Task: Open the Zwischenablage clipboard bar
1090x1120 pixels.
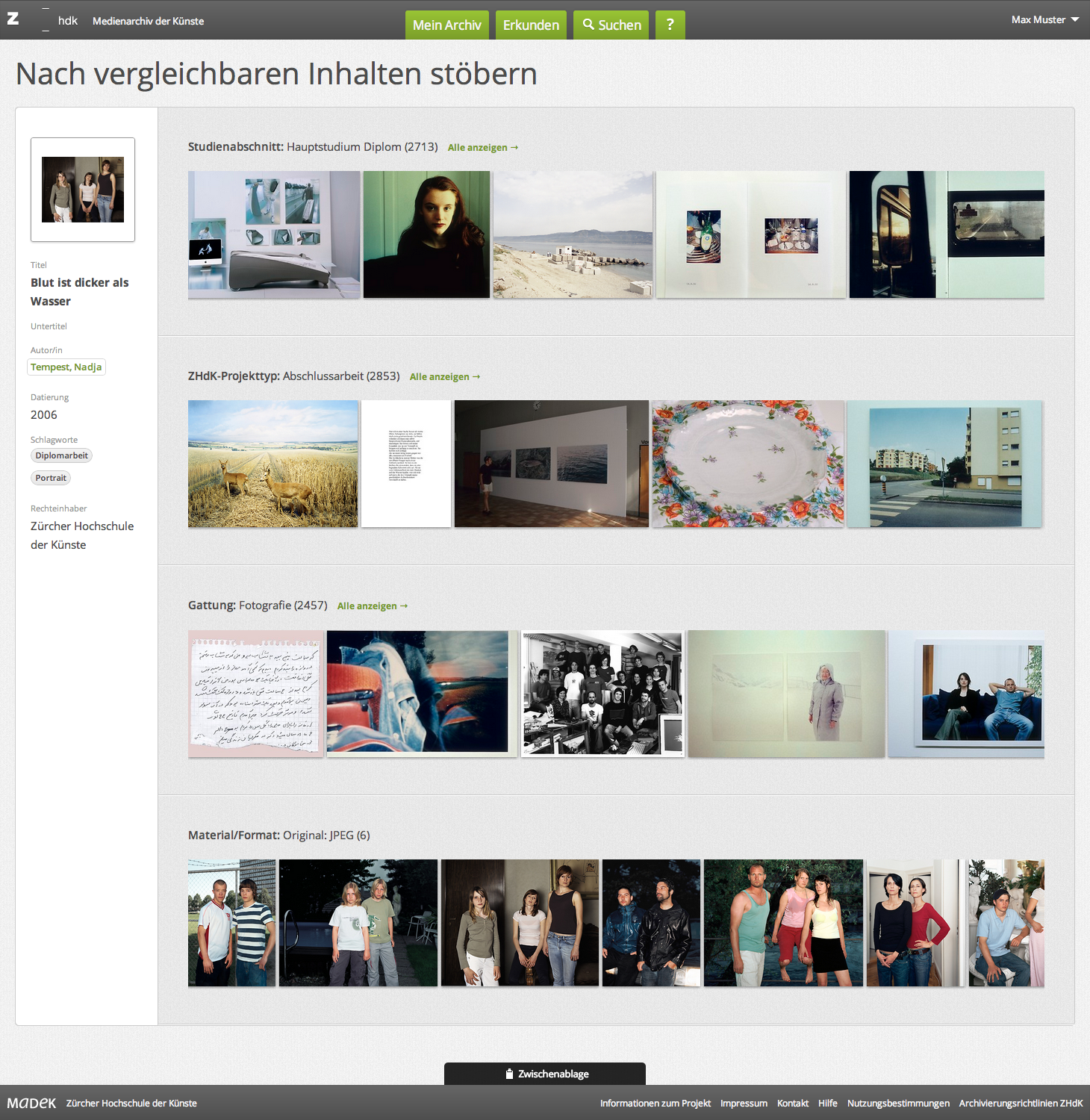Action: click(545, 1074)
